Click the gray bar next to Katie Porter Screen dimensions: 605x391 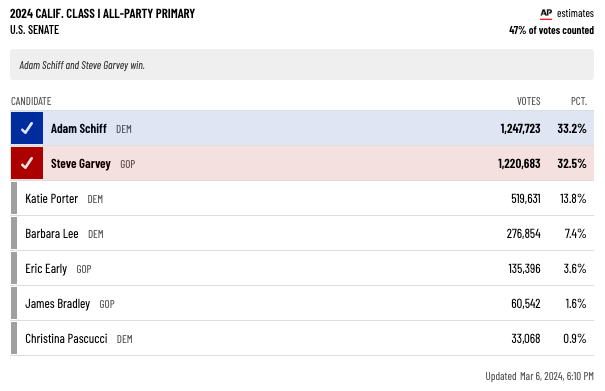click(14, 198)
